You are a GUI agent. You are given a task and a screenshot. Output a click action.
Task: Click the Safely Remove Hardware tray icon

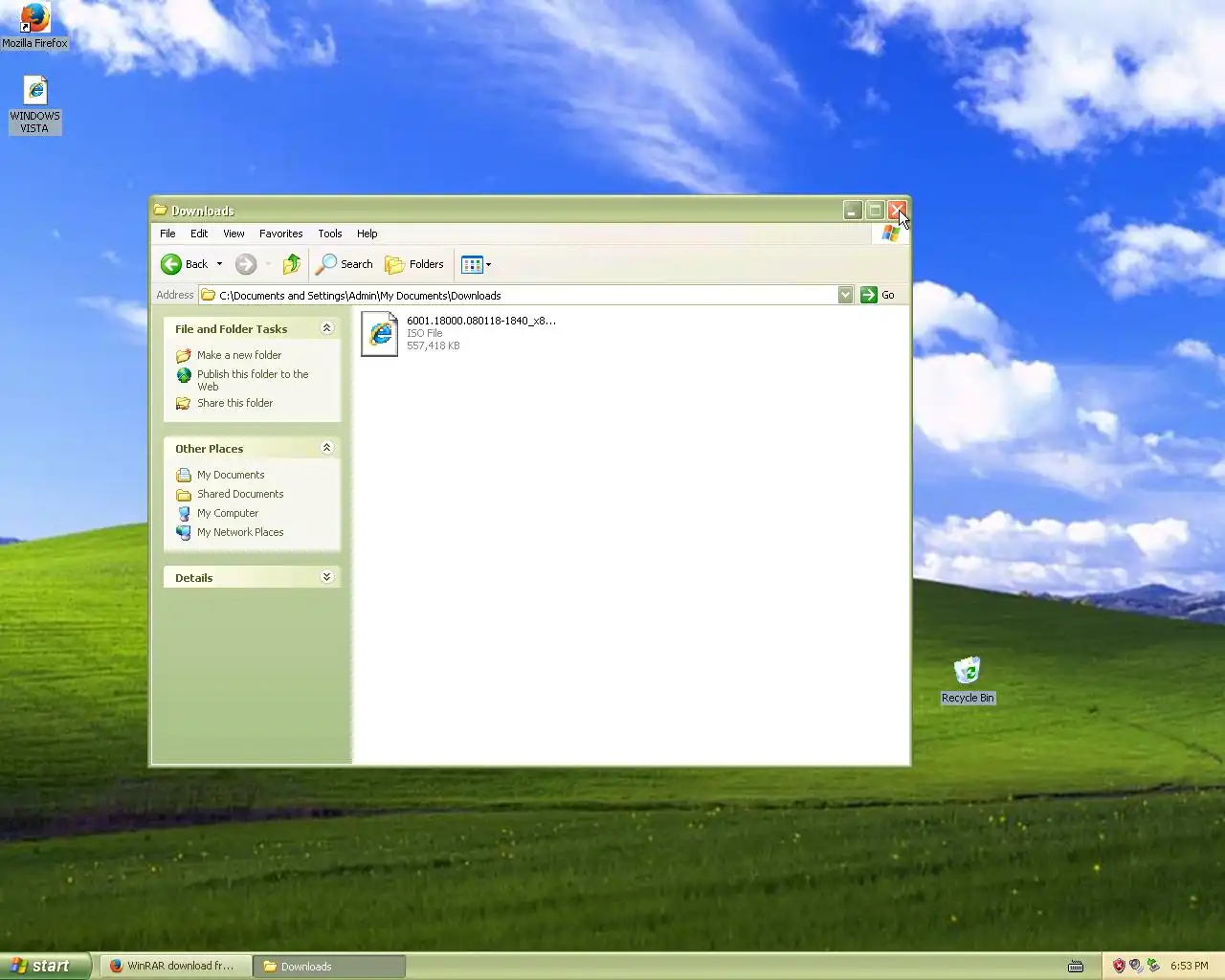pos(1153,966)
